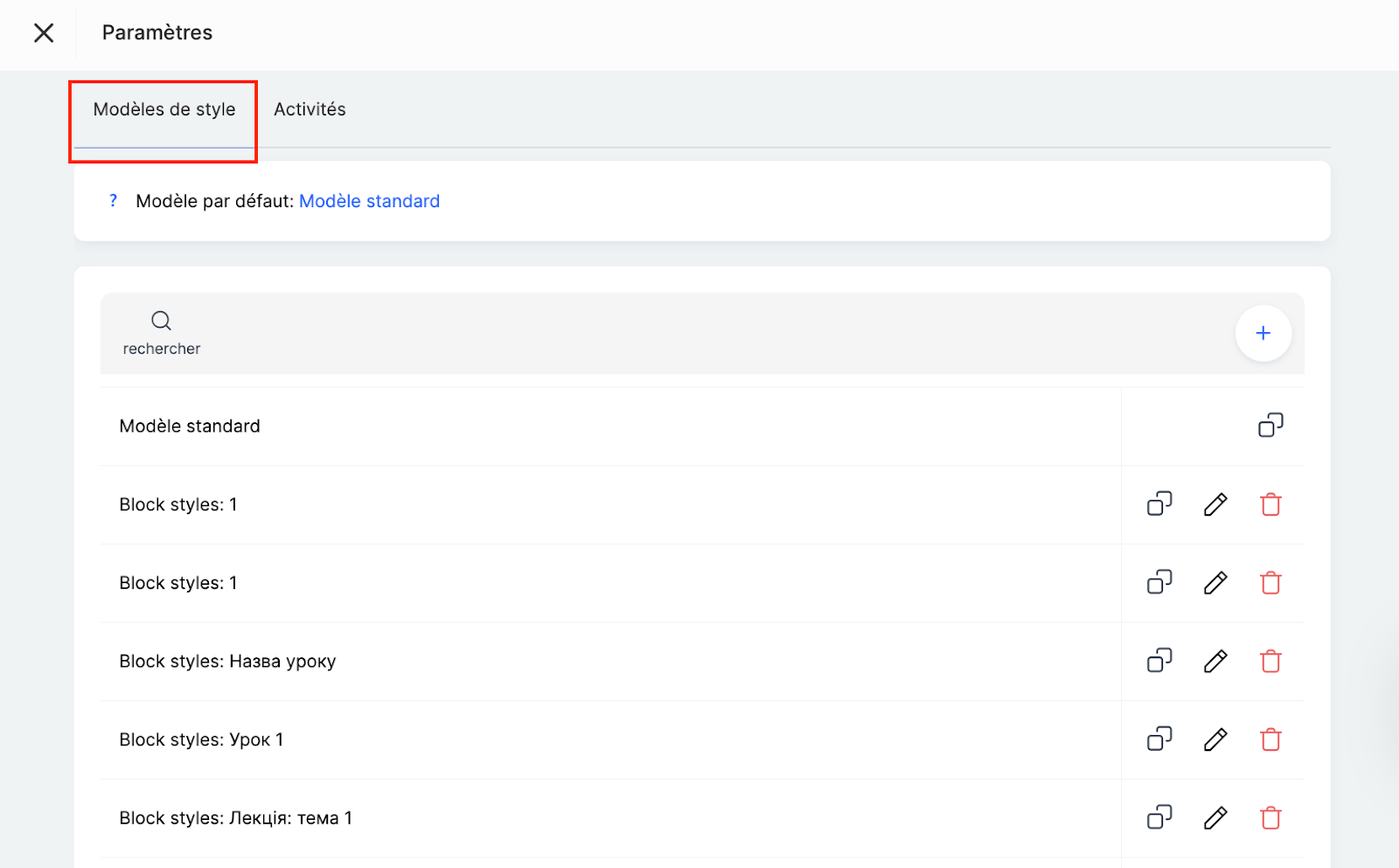The width and height of the screenshot is (1399, 868).
Task: Duplicate Block styles: Назва уроку template
Action: [1159, 661]
